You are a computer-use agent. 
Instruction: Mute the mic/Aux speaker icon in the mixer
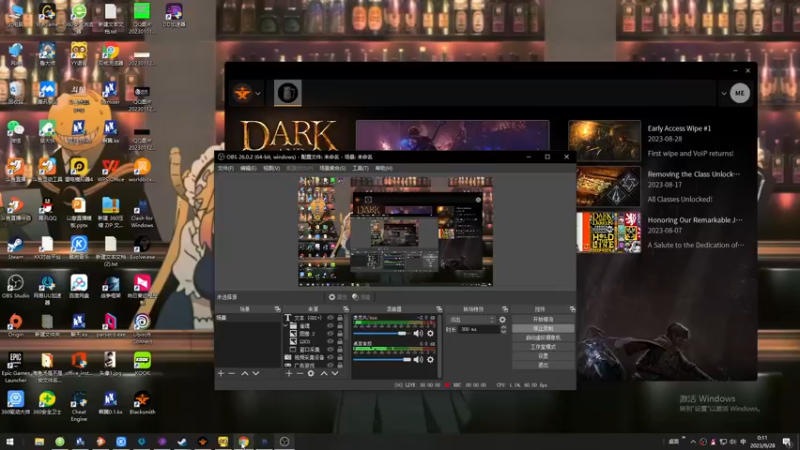[x=418, y=333]
